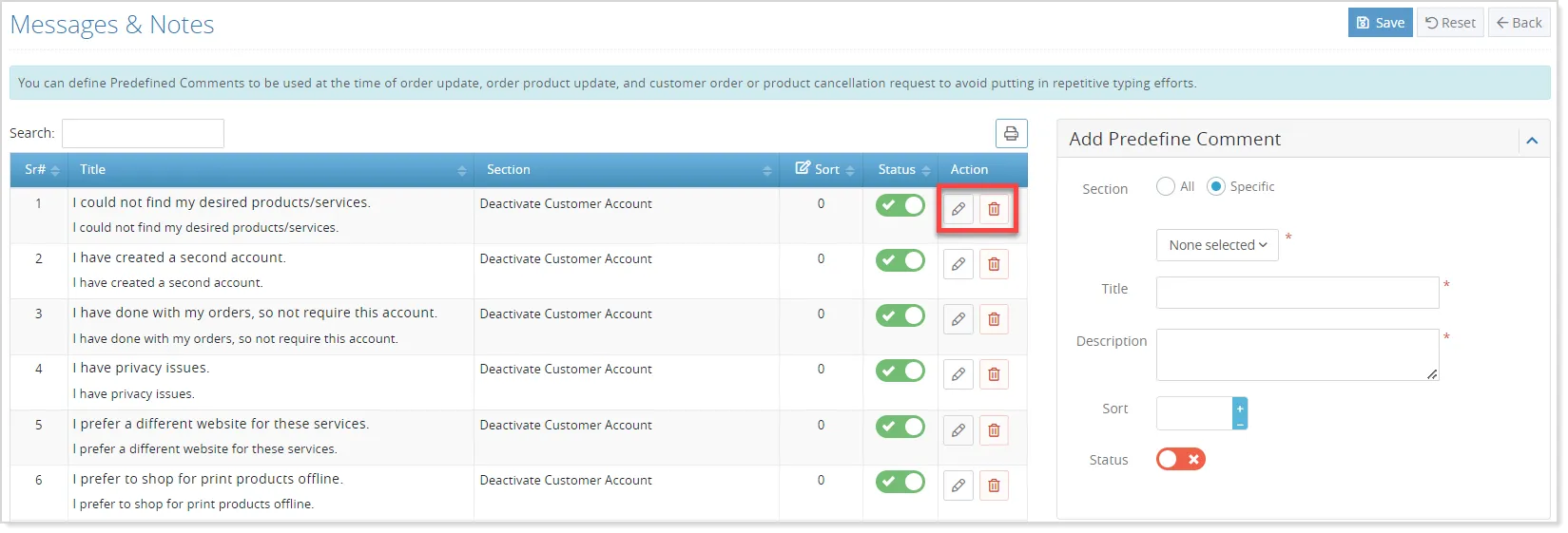The width and height of the screenshot is (1568, 533).
Task: Delete the 'I have privacy issues' comment
Action: coord(994,374)
